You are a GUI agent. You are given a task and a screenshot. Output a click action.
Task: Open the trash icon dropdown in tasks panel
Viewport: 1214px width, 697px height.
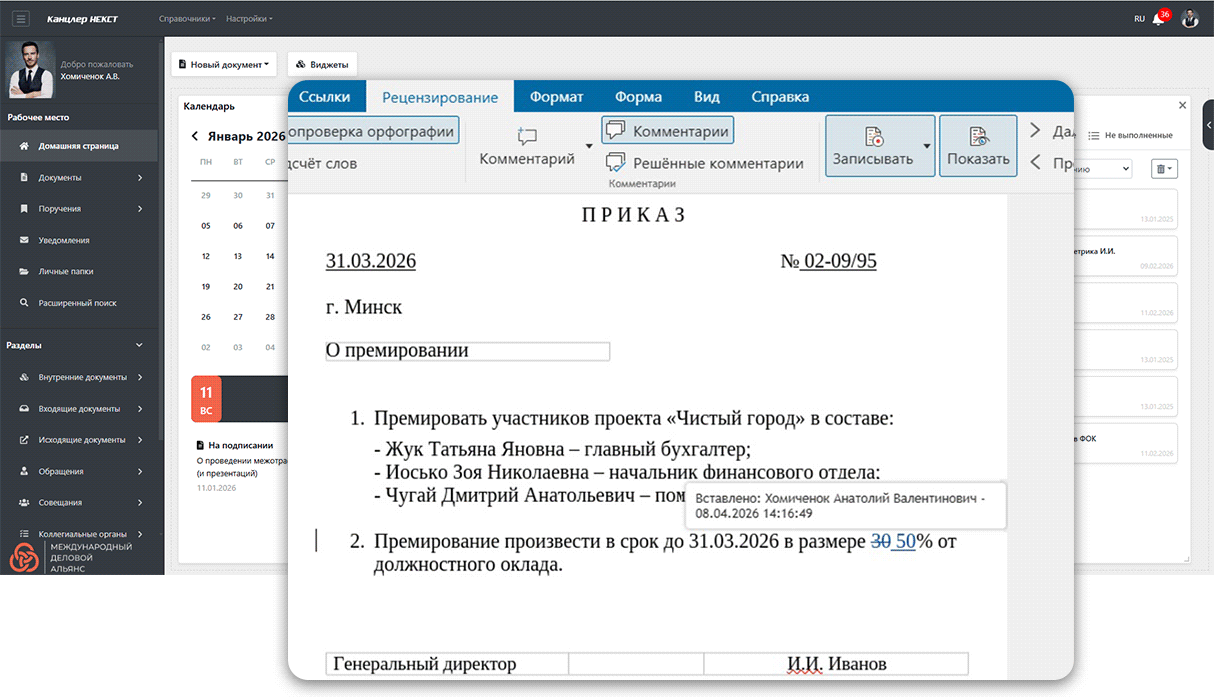[1164, 169]
